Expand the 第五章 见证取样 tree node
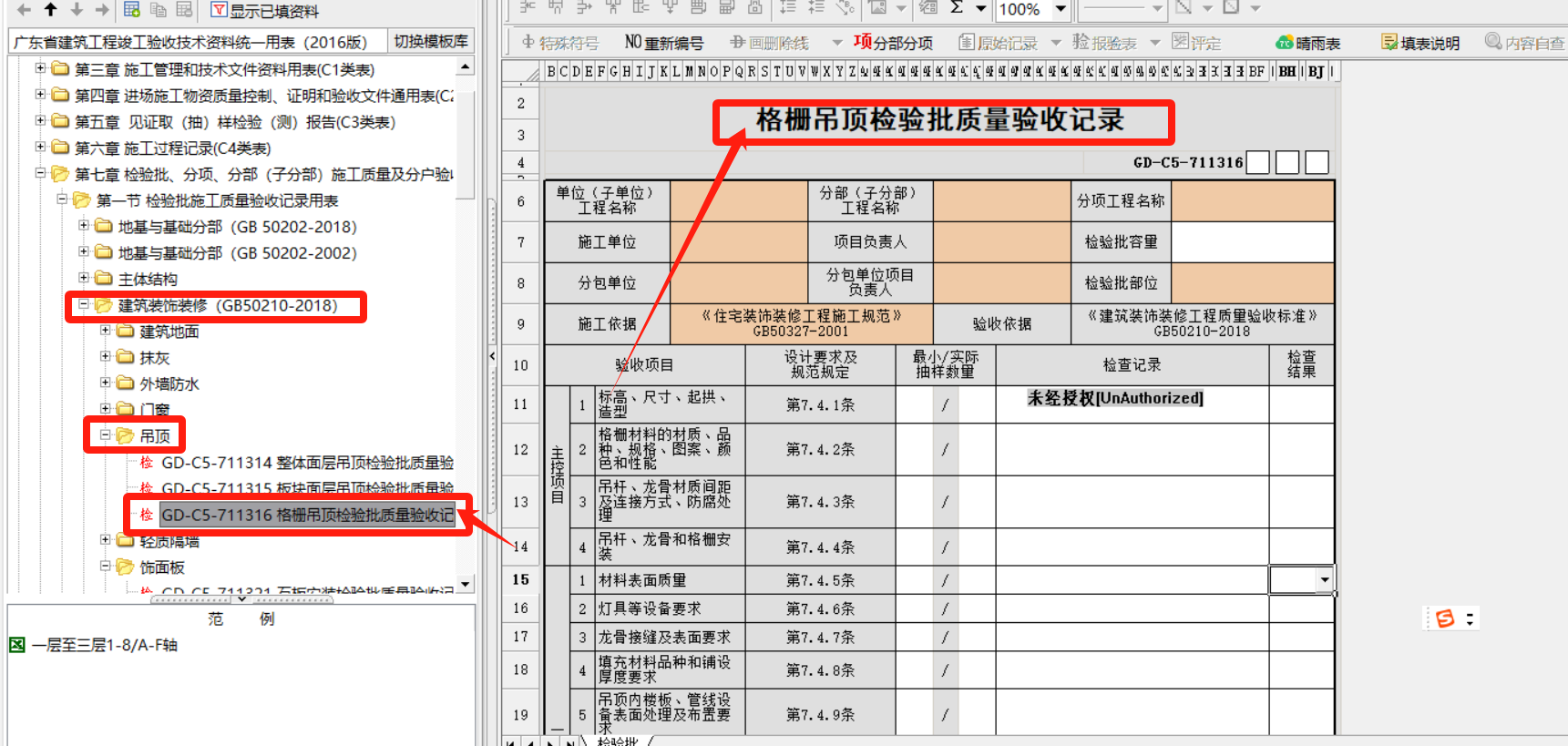Image resolution: width=1568 pixels, height=746 pixels. point(40,120)
